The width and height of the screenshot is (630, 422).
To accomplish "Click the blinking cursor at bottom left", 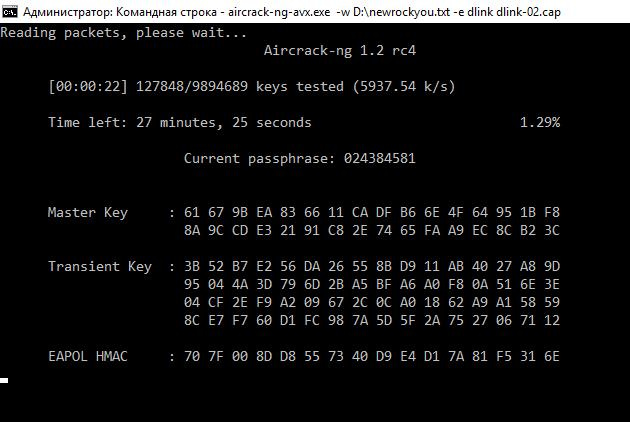I will coord(5,381).
